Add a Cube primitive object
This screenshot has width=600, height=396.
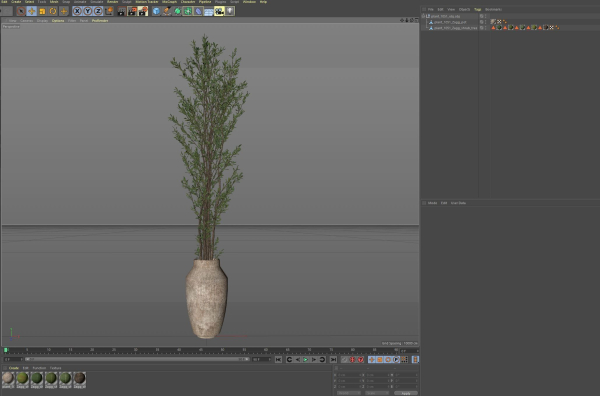[x=156, y=11]
